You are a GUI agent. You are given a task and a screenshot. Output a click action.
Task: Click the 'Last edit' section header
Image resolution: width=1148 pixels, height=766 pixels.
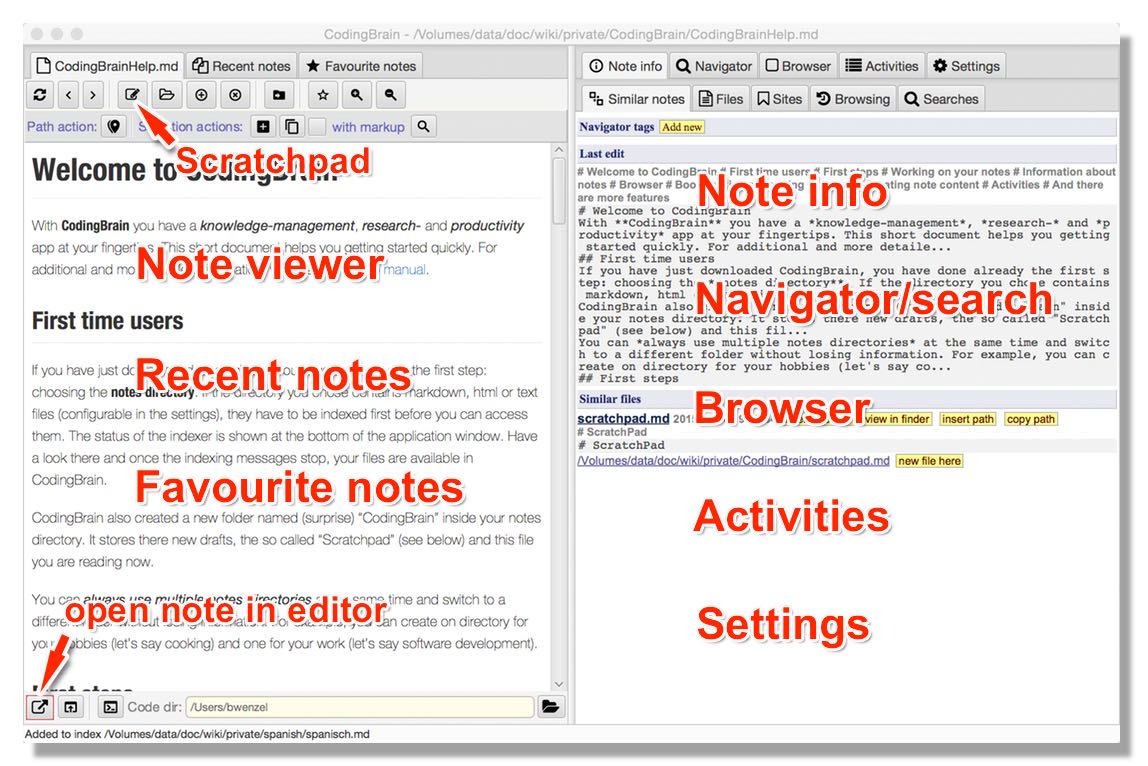(x=848, y=154)
